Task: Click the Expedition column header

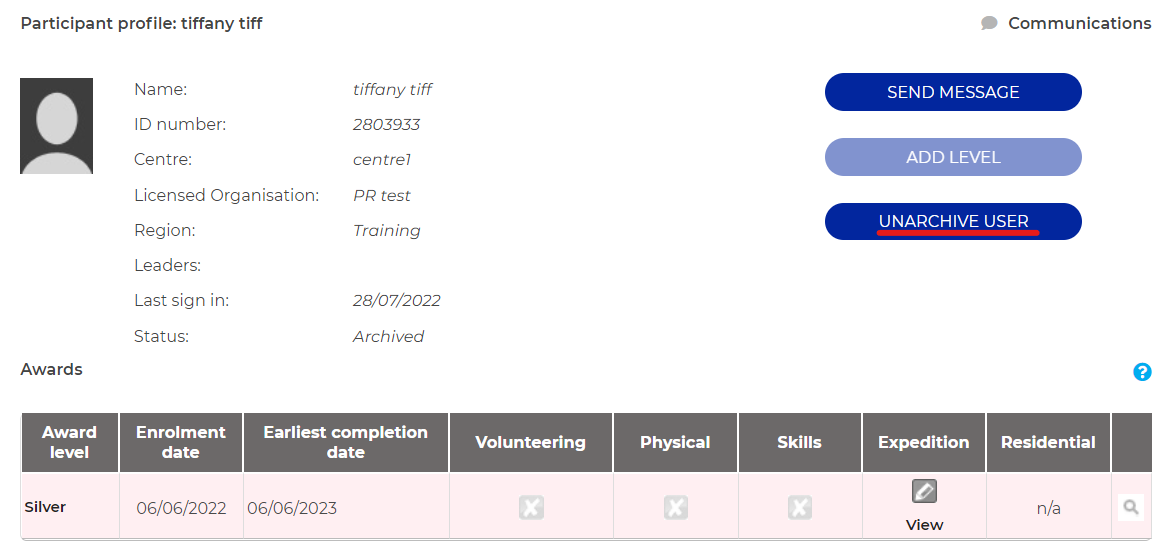Action: tap(924, 442)
